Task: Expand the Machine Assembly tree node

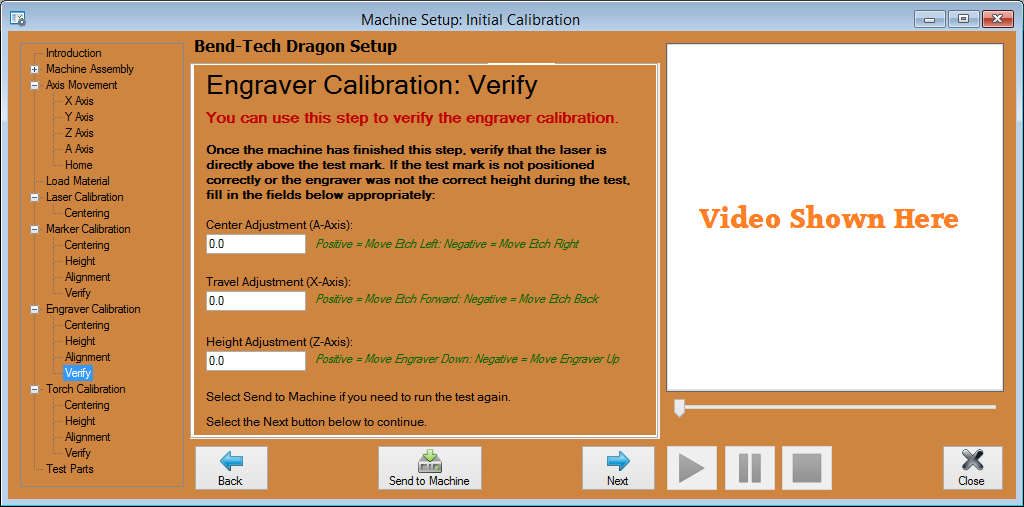Action: tap(34, 69)
